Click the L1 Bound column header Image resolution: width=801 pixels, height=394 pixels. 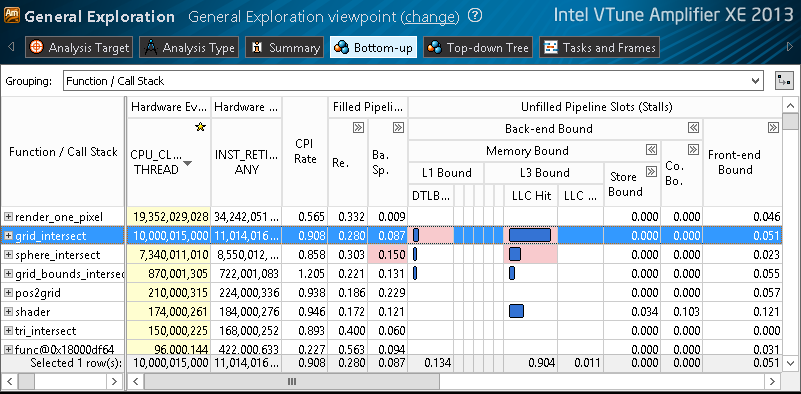coord(446,173)
